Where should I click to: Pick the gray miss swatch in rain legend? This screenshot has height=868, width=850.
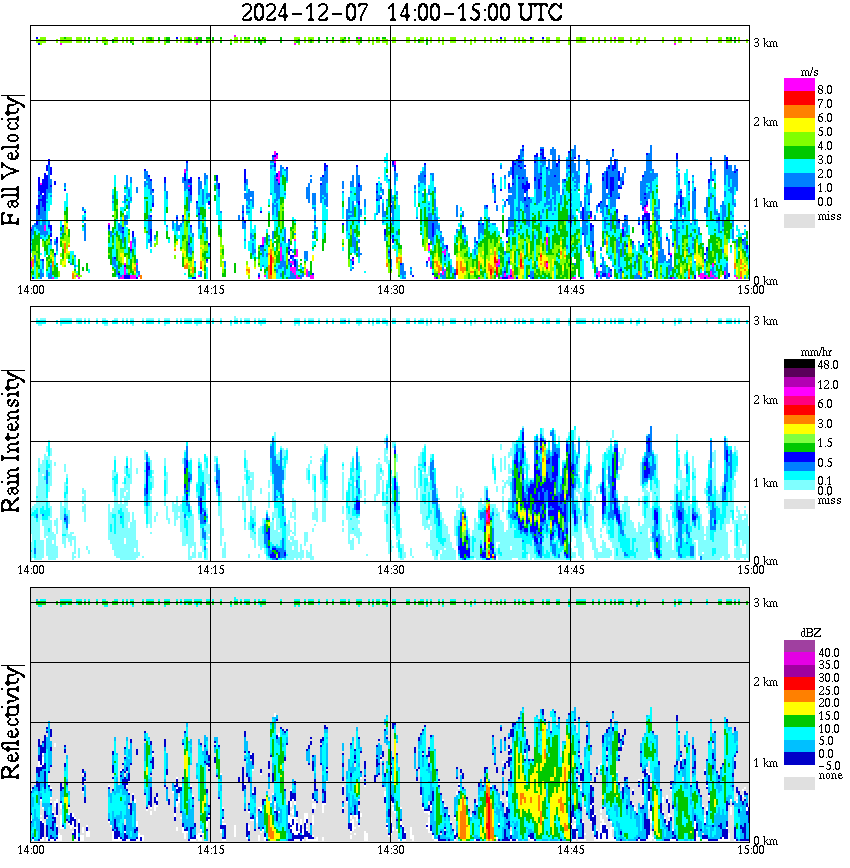(x=799, y=504)
